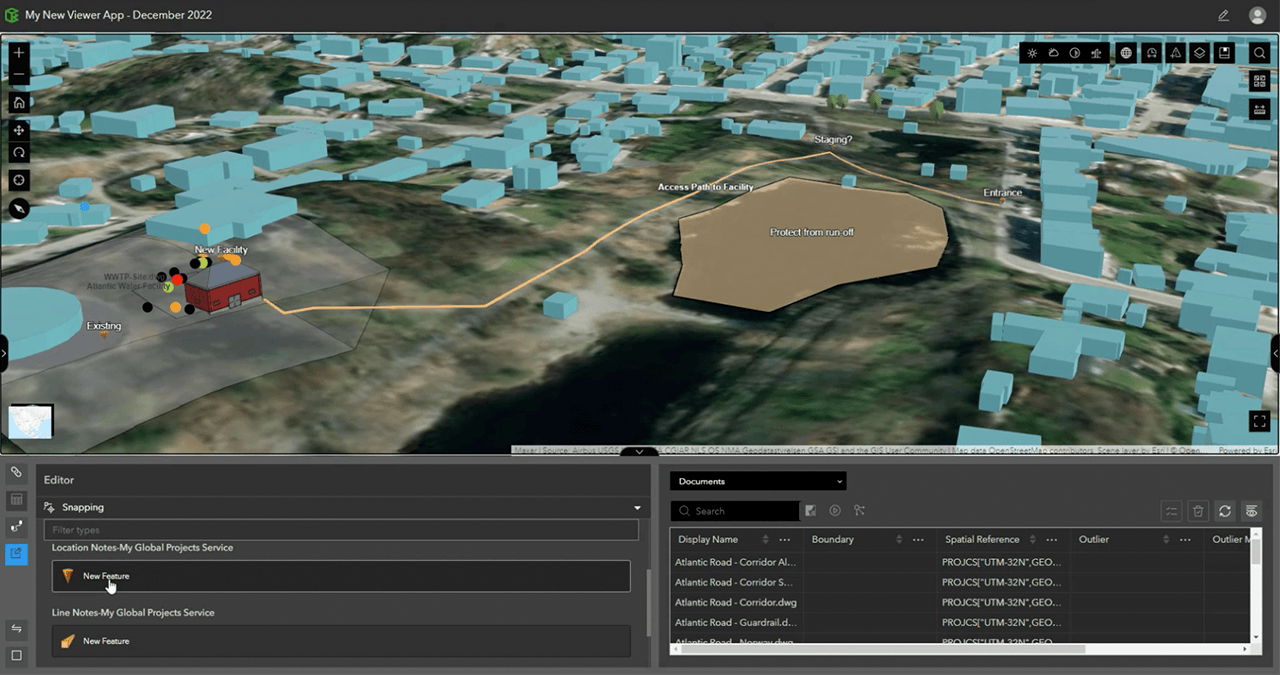Image resolution: width=1280 pixels, height=675 pixels.
Task: Expand the sort arrows on Spatial Reference column
Action: pos(1033,539)
